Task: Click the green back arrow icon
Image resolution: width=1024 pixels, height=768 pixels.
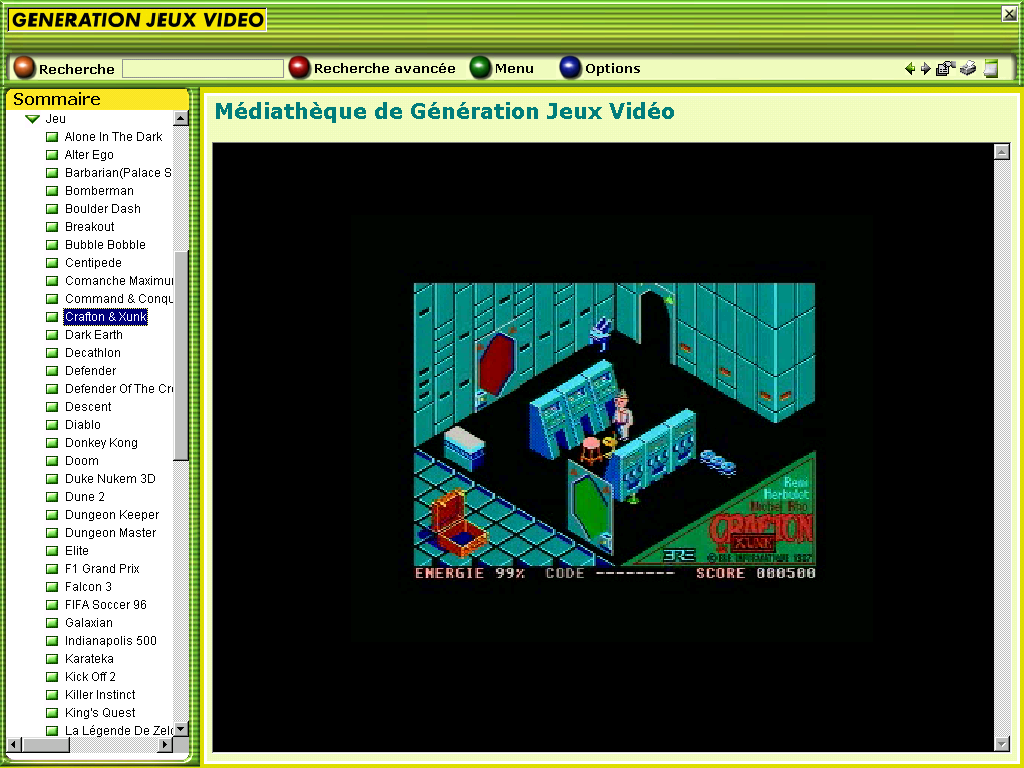Action: pos(909,69)
